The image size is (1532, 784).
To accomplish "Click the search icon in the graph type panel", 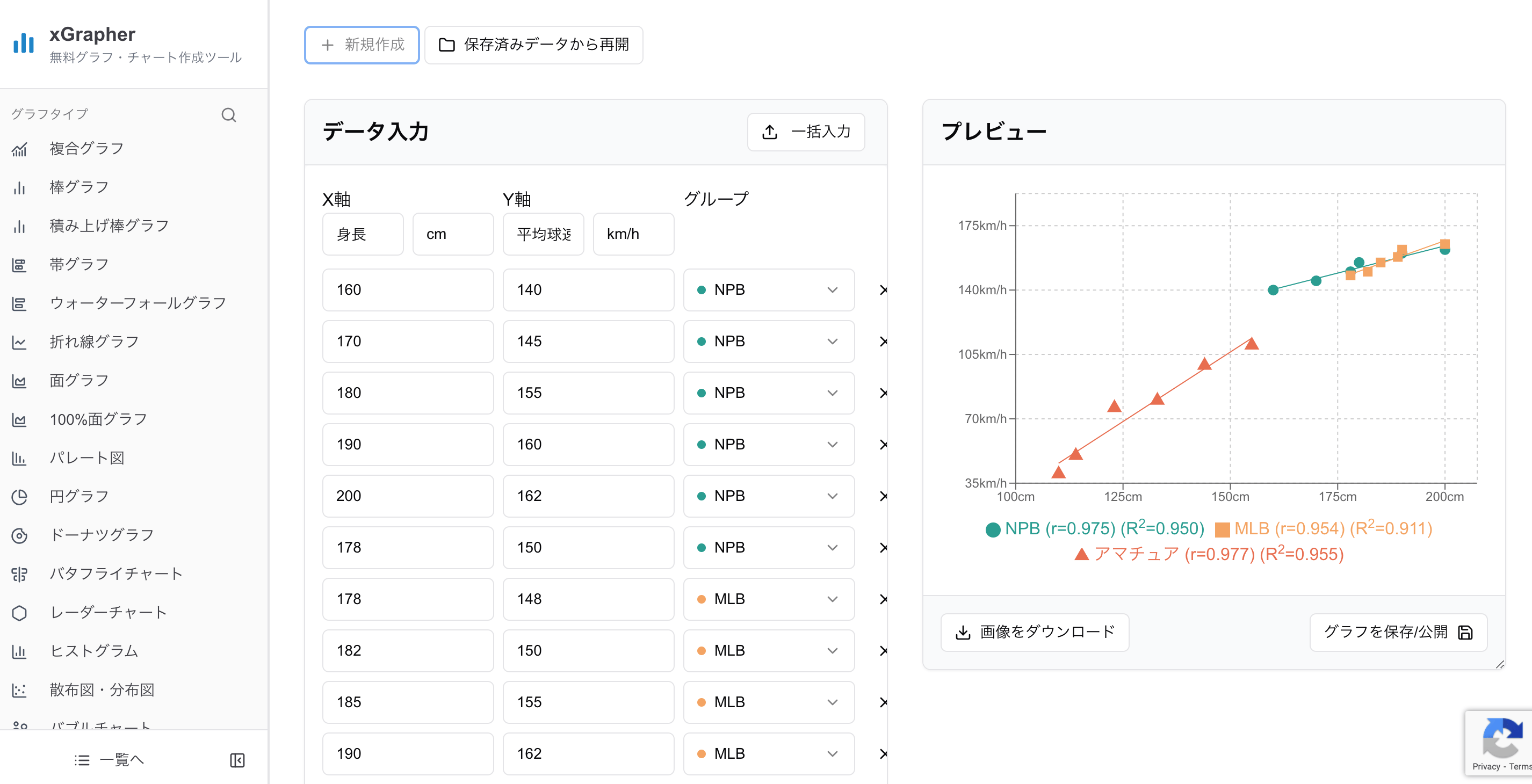I will (x=229, y=115).
